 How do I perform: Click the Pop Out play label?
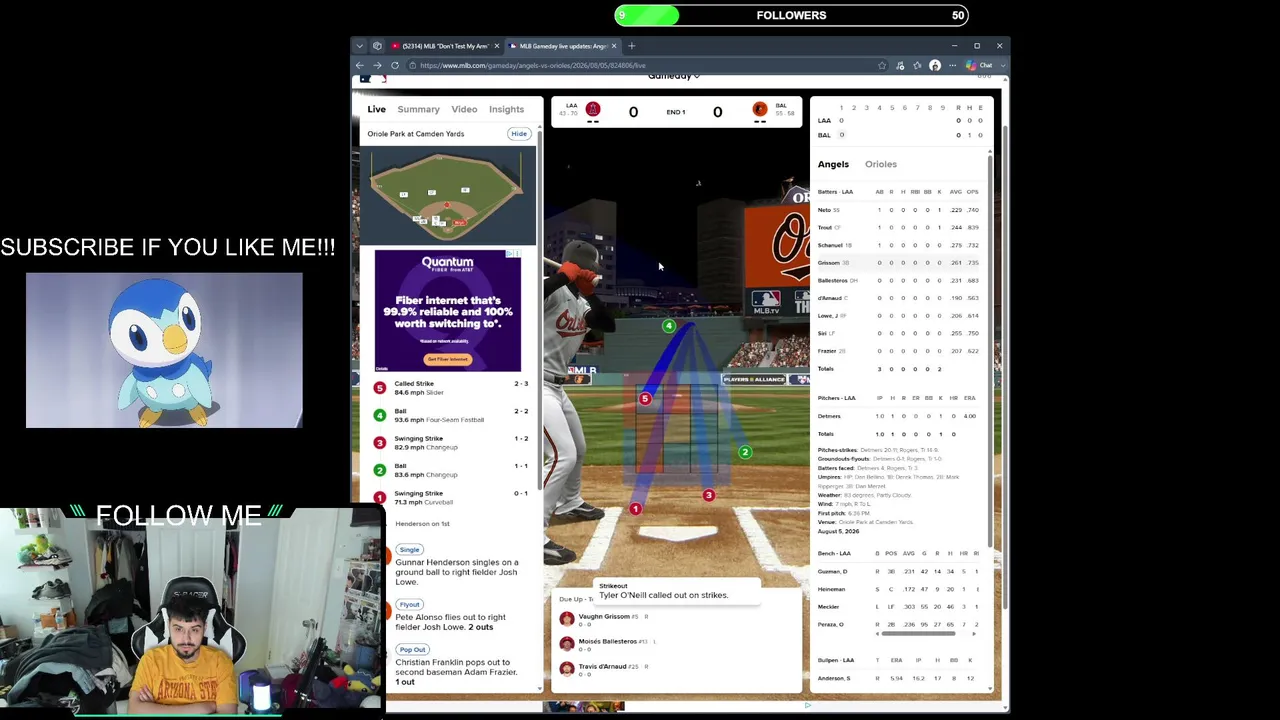[x=412, y=649]
